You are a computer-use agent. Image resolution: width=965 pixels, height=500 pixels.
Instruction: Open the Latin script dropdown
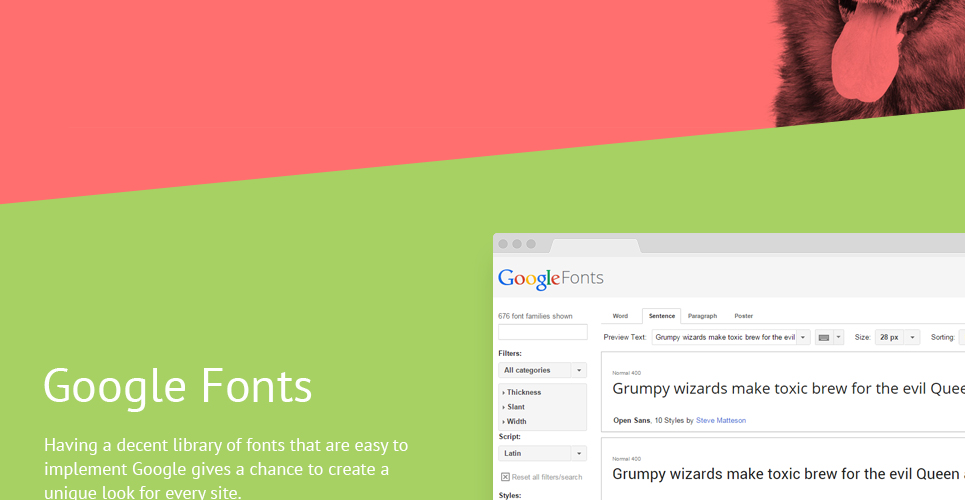pyautogui.click(x=542, y=453)
